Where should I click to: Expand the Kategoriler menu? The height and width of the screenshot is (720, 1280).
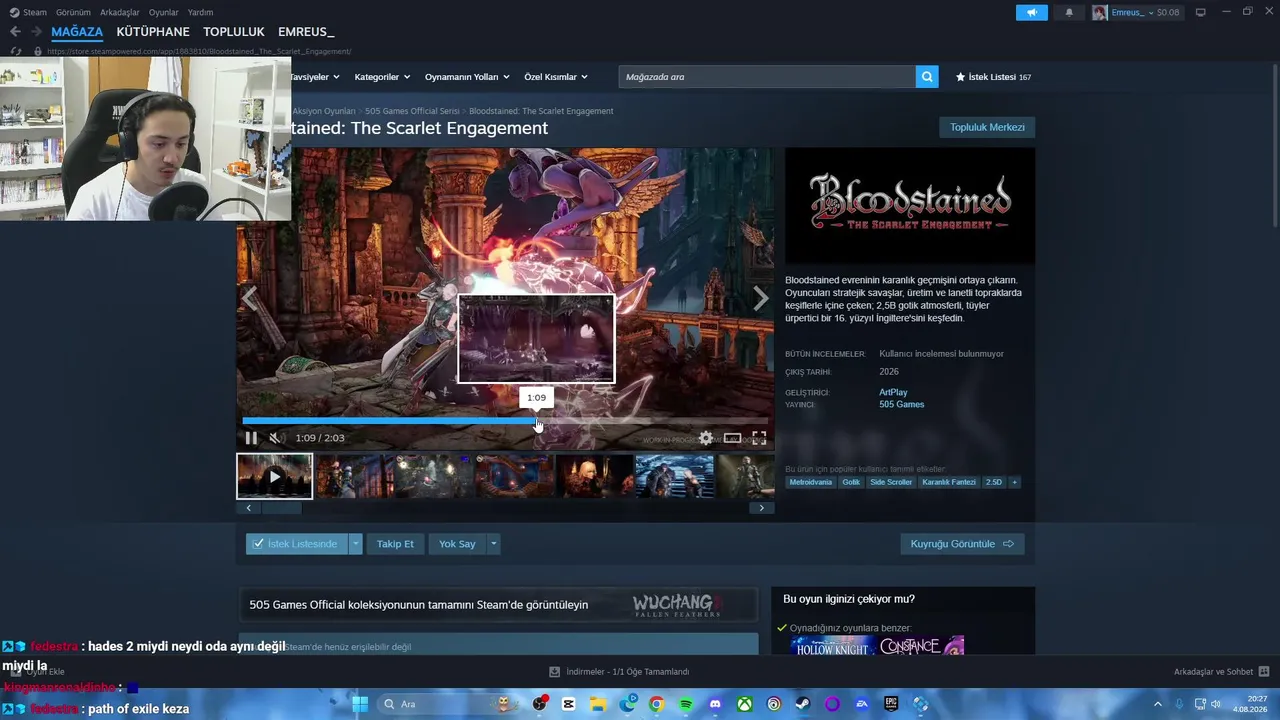point(382,77)
